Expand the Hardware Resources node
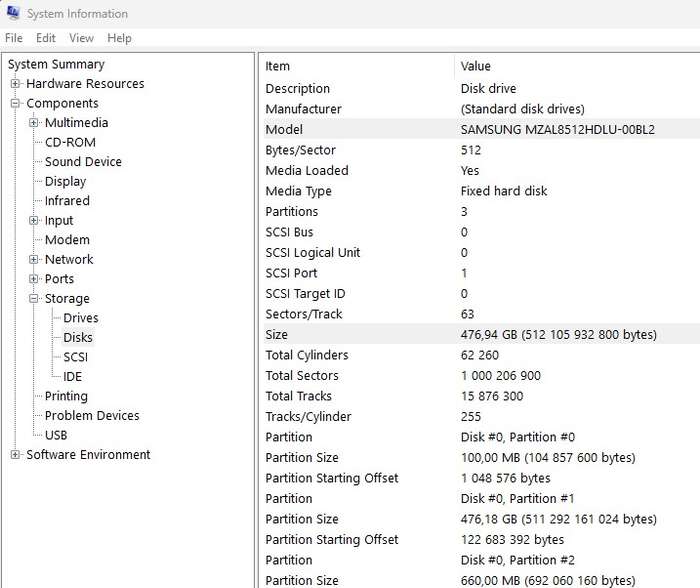 pyautogui.click(x=15, y=83)
